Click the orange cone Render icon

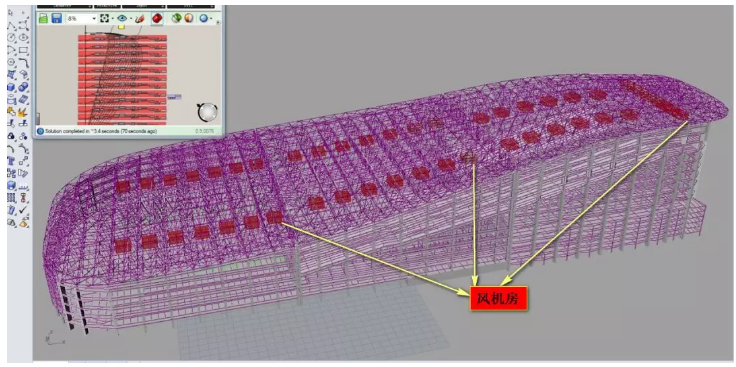(23, 222)
